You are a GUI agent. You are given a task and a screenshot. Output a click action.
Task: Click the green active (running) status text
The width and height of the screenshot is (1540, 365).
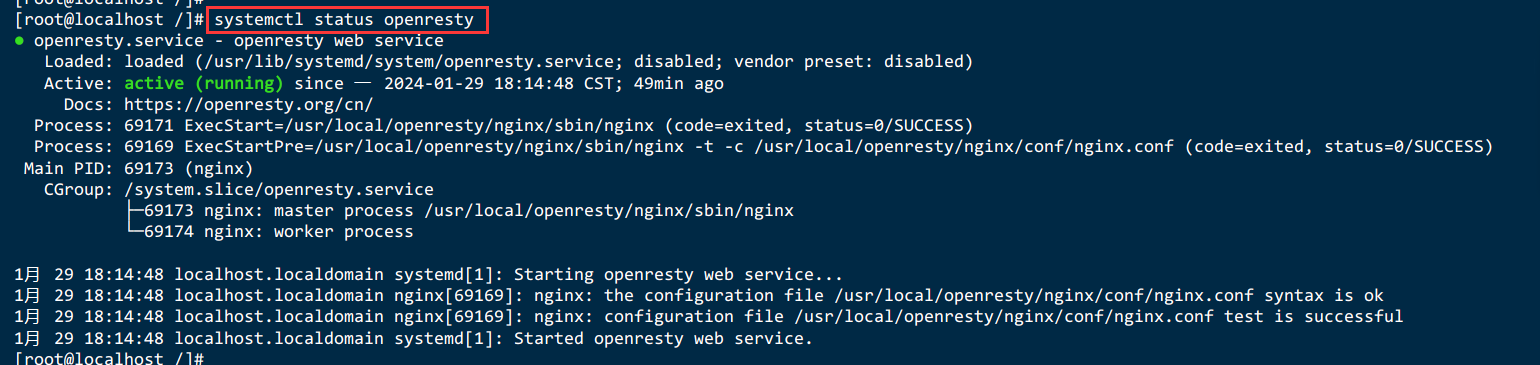[204, 83]
